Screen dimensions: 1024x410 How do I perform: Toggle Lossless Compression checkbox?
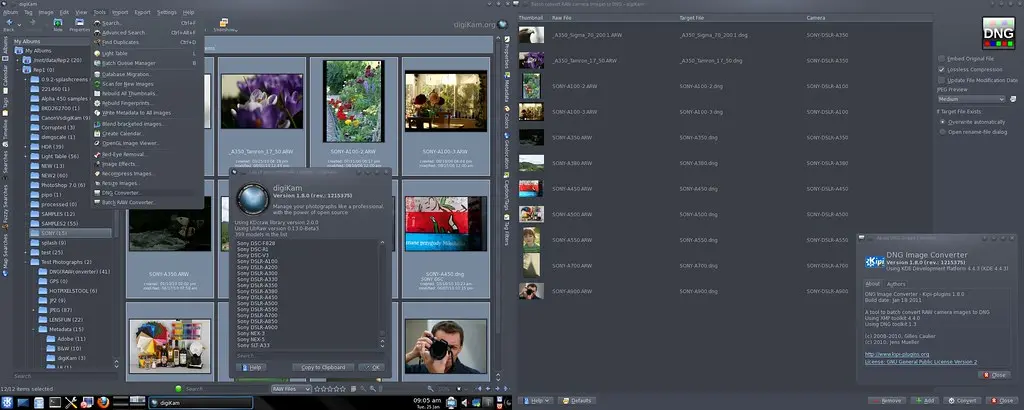tap(941, 69)
